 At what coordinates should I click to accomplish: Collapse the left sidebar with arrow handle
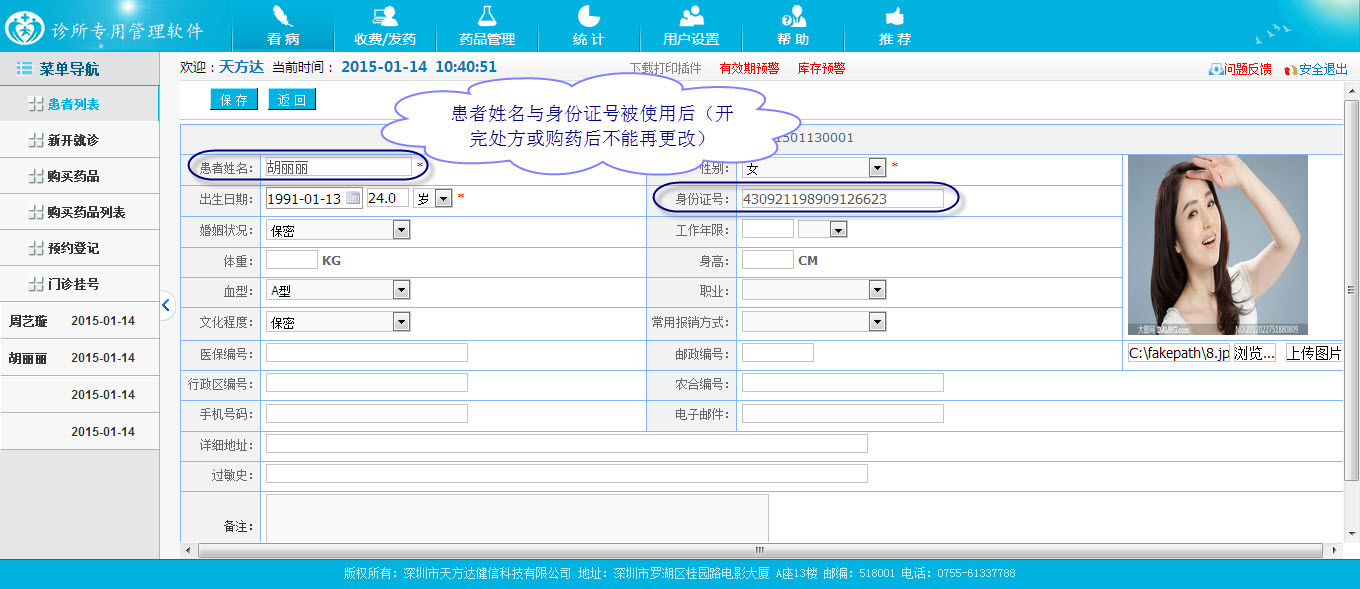166,305
